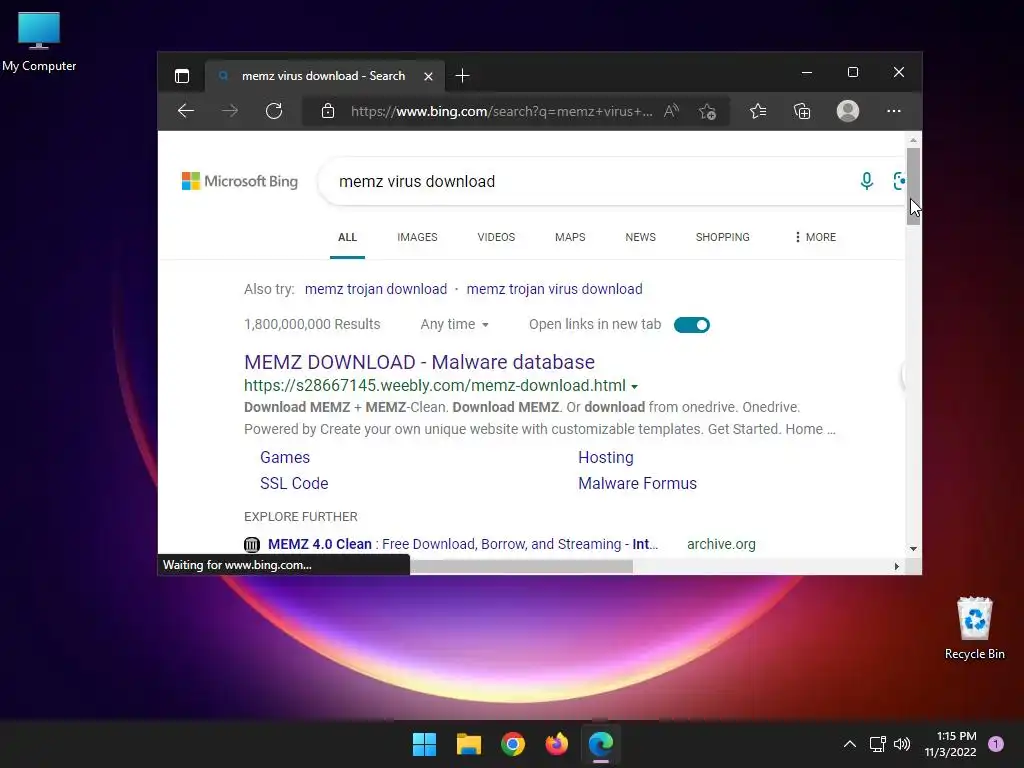Activate Read aloud icon in address bar

[671, 111]
